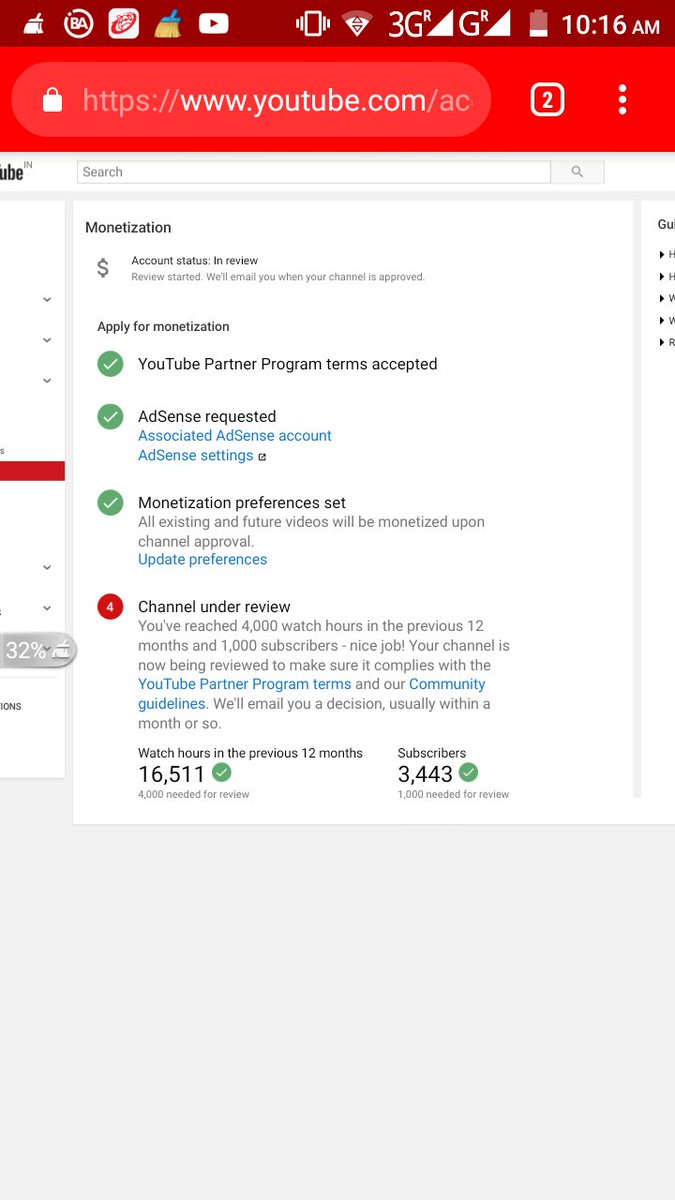Tap the battery status icon
This screenshot has width=675, height=1200.
click(x=538, y=23)
